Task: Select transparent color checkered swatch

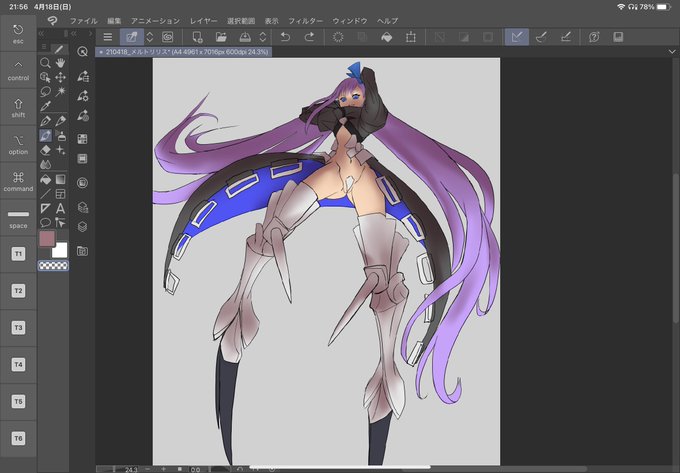Action: click(x=53, y=265)
